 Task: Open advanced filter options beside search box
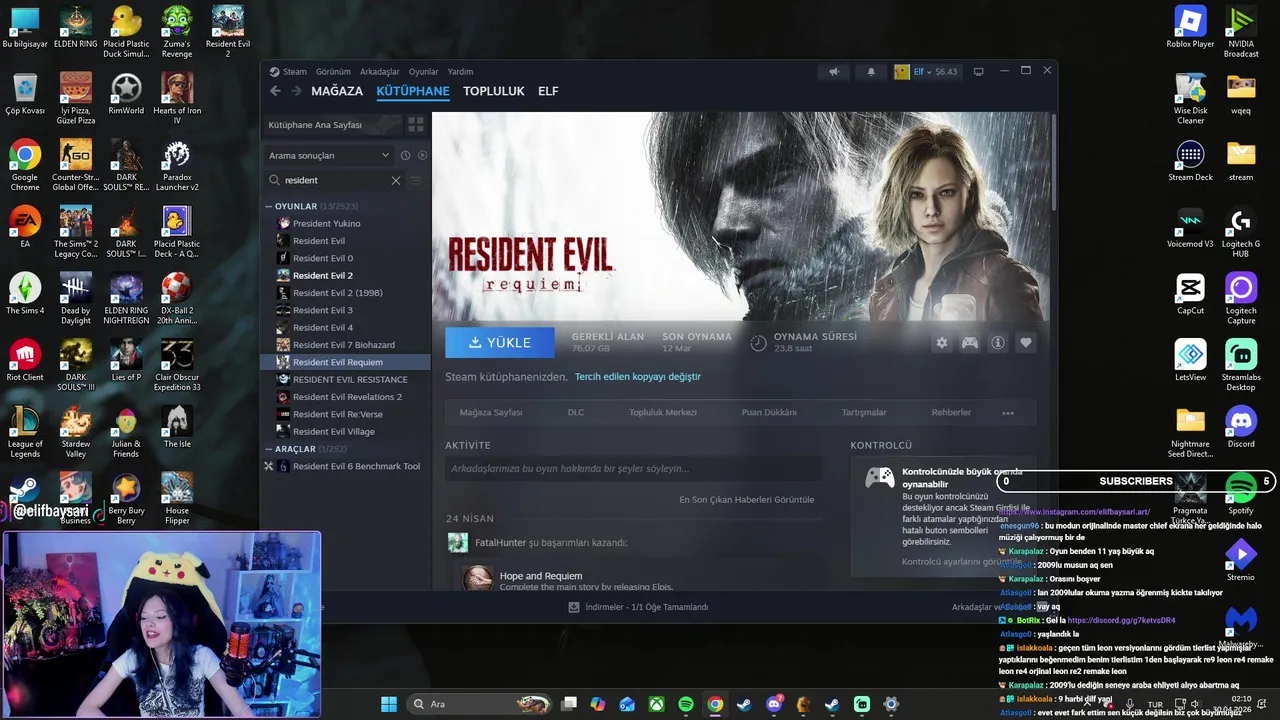[x=415, y=180]
